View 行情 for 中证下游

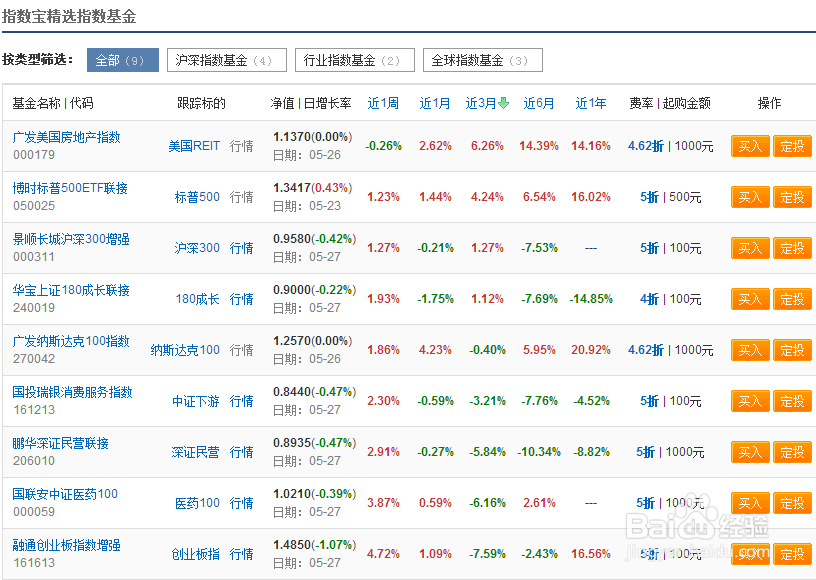pos(241,401)
